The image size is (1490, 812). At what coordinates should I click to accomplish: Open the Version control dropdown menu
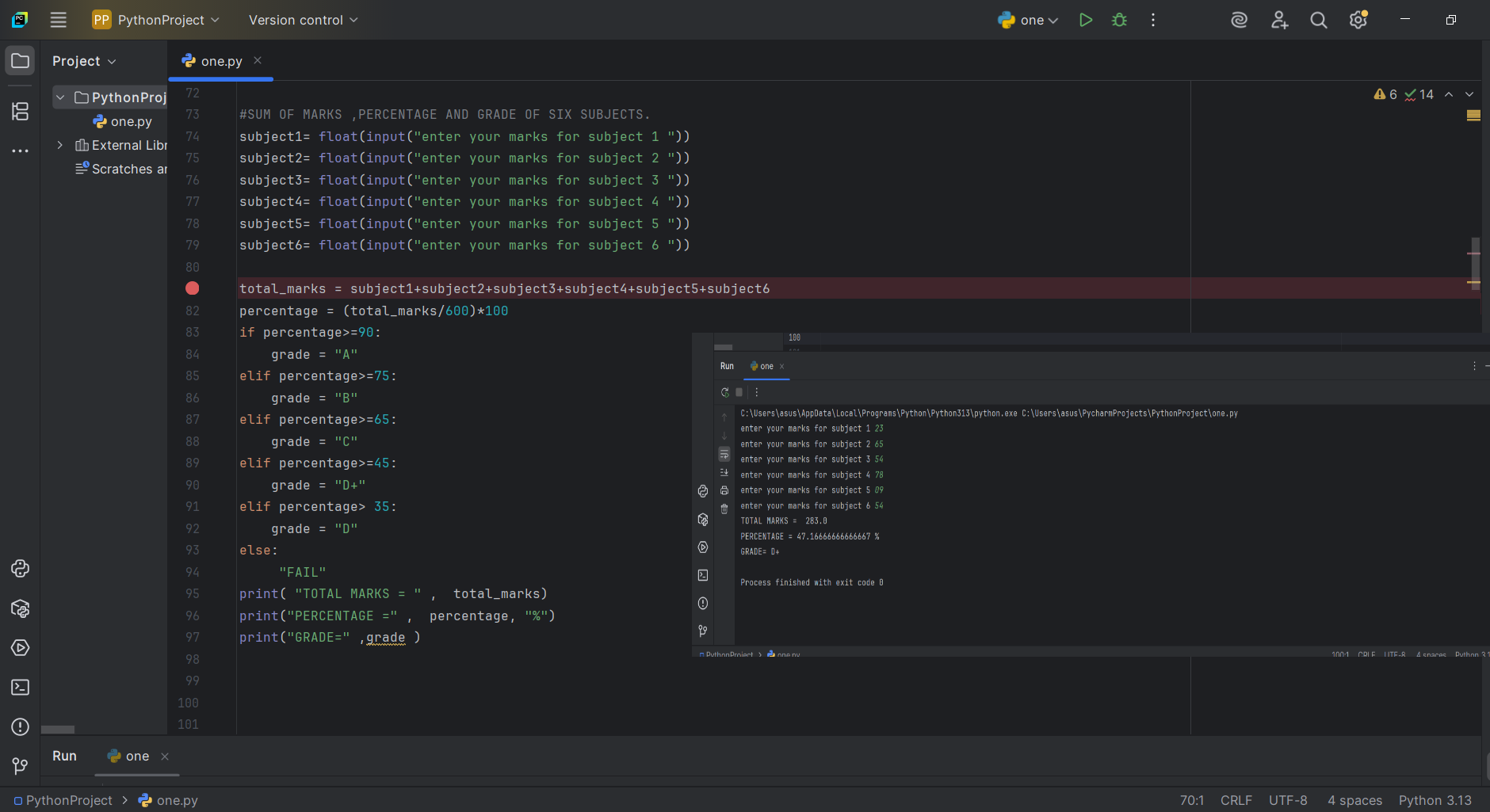pos(303,20)
